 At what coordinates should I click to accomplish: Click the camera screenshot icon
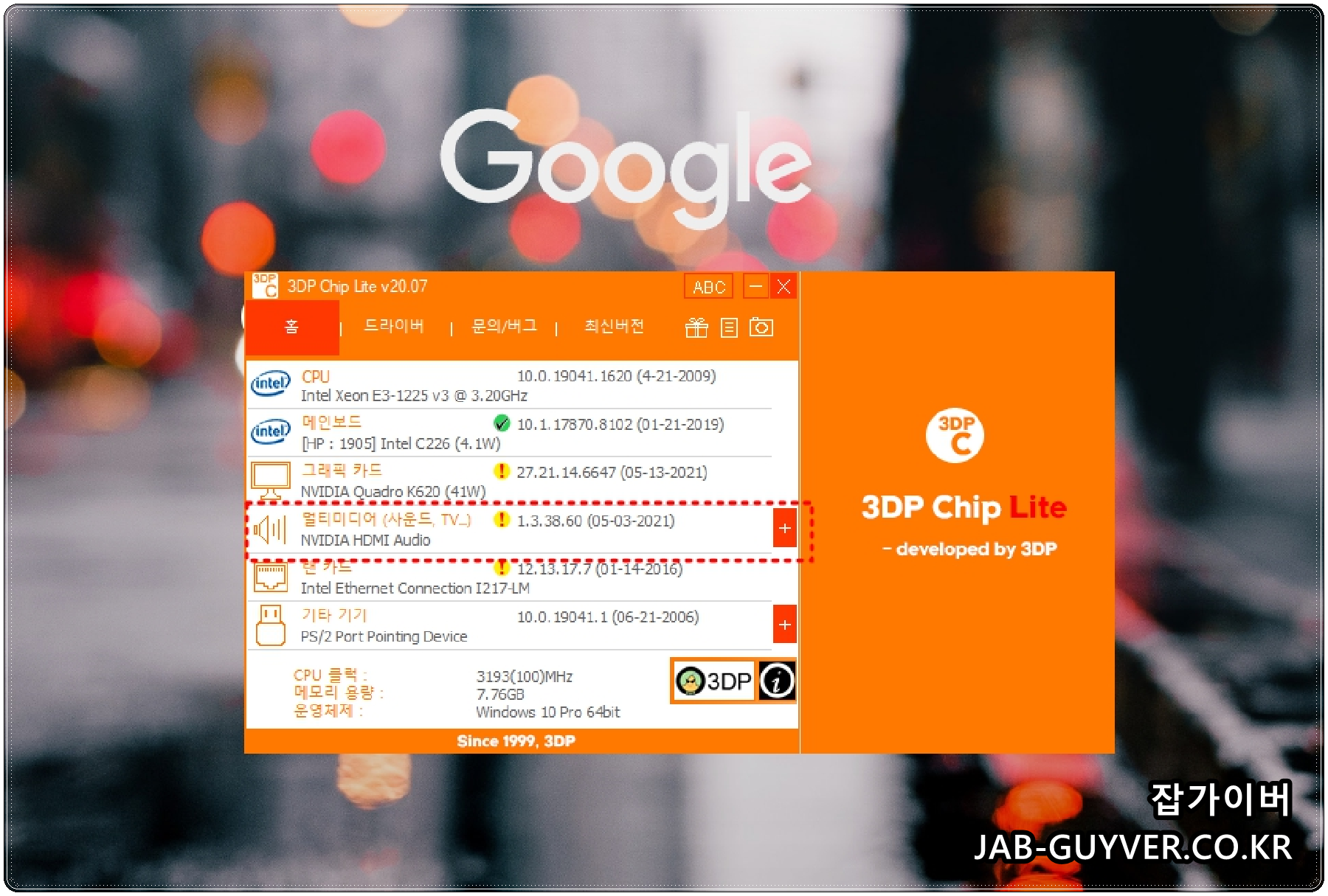[x=761, y=327]
